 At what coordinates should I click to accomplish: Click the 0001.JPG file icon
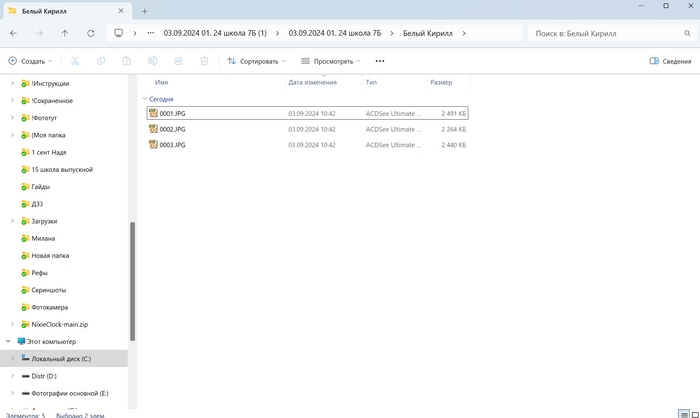tap(153, 113)
